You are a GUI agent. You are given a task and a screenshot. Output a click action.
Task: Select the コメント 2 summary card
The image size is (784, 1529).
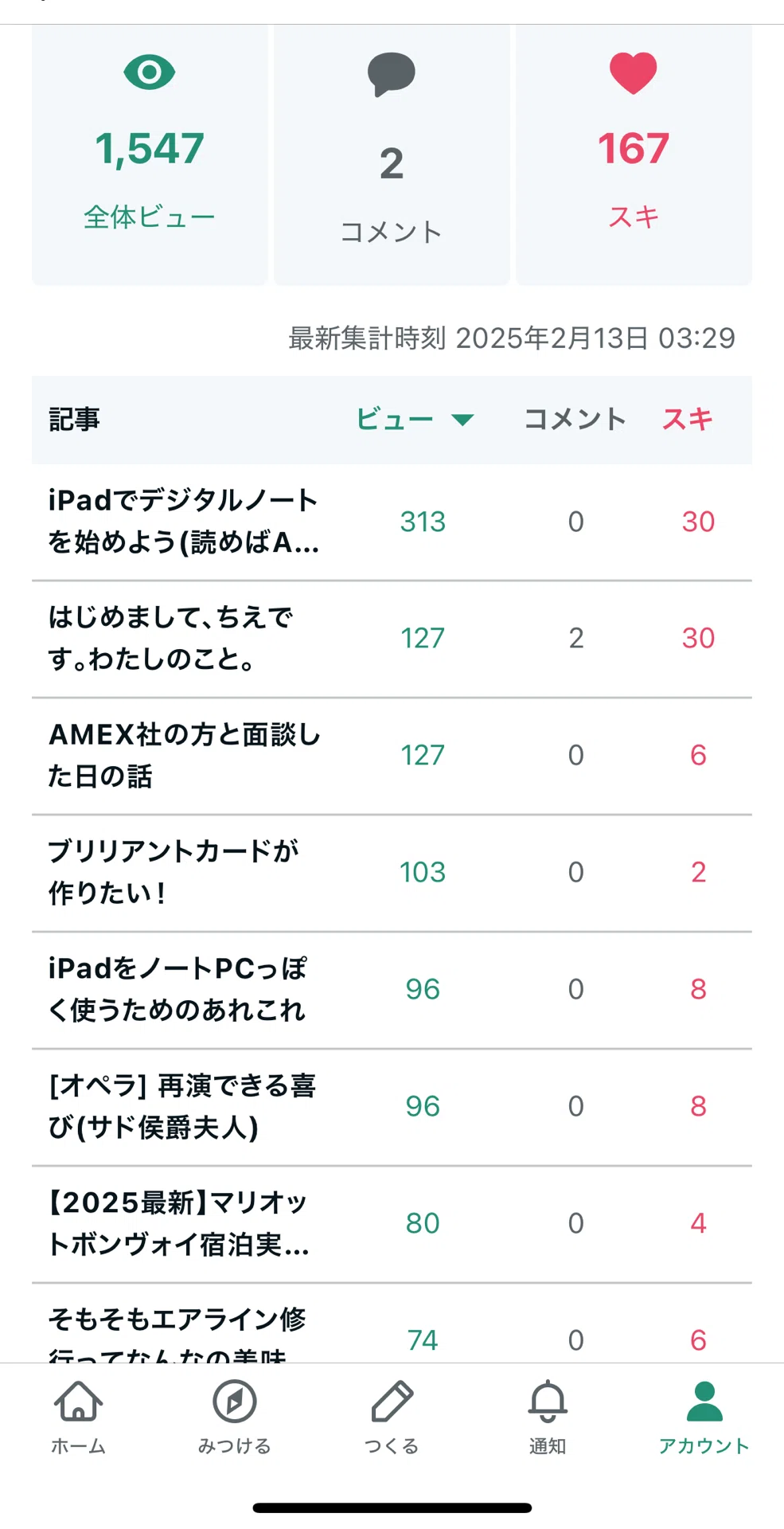(392, 154)
